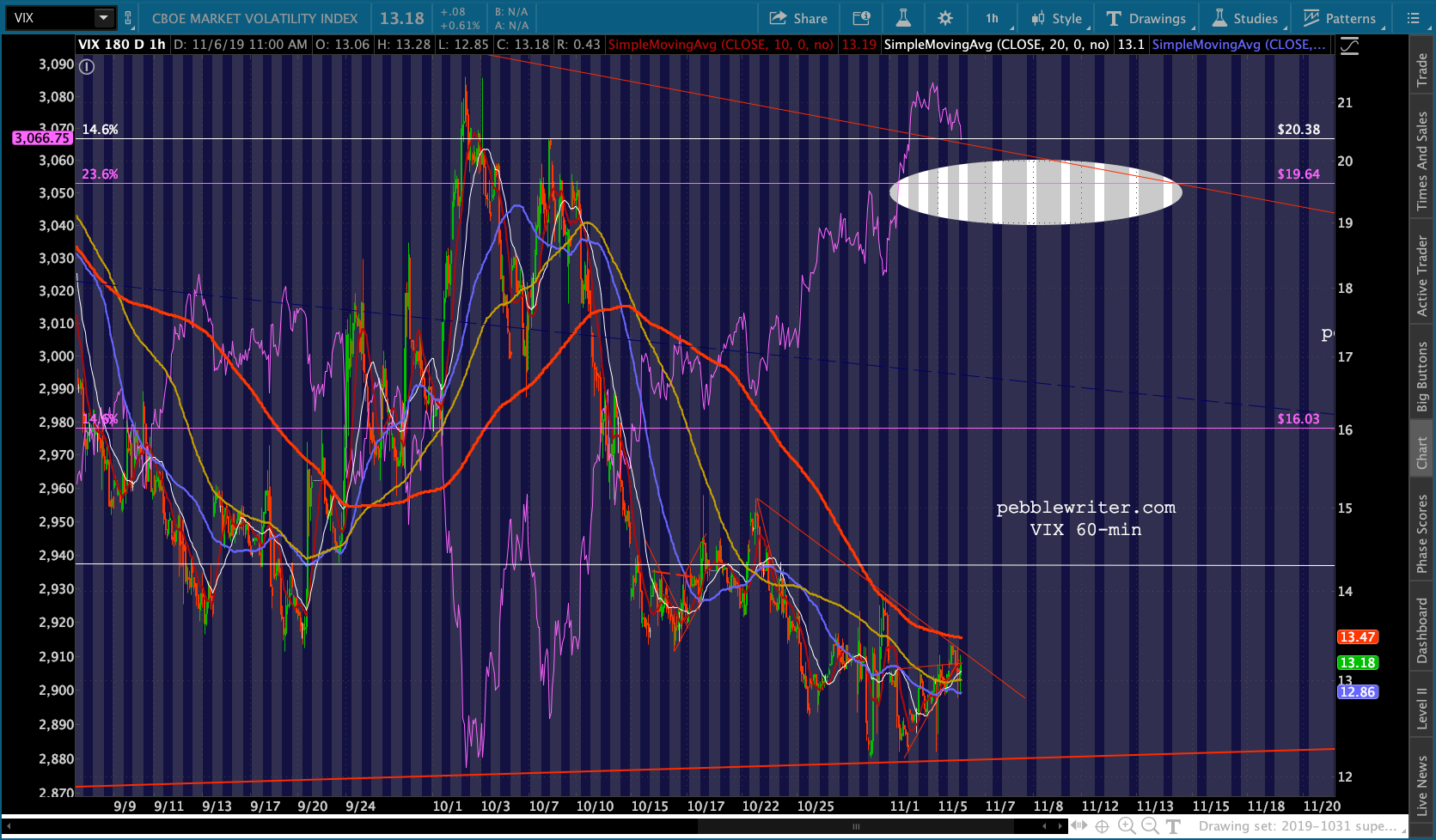Click the Share button
Screen dimensions: 1436x840
click(798, 18)
